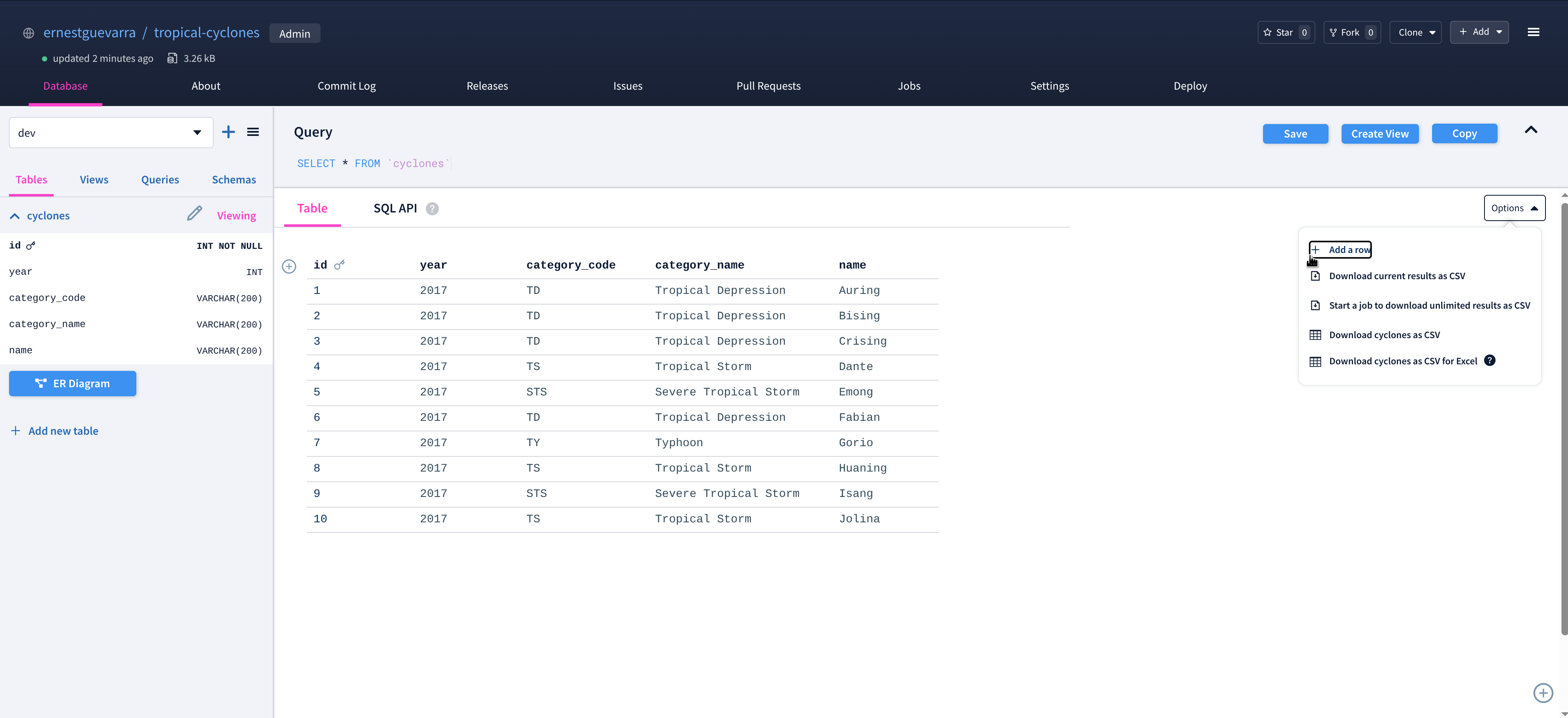Click the plus circle icon at bottom right
Screen dimensions: 1568x718
pos(1543,693)
